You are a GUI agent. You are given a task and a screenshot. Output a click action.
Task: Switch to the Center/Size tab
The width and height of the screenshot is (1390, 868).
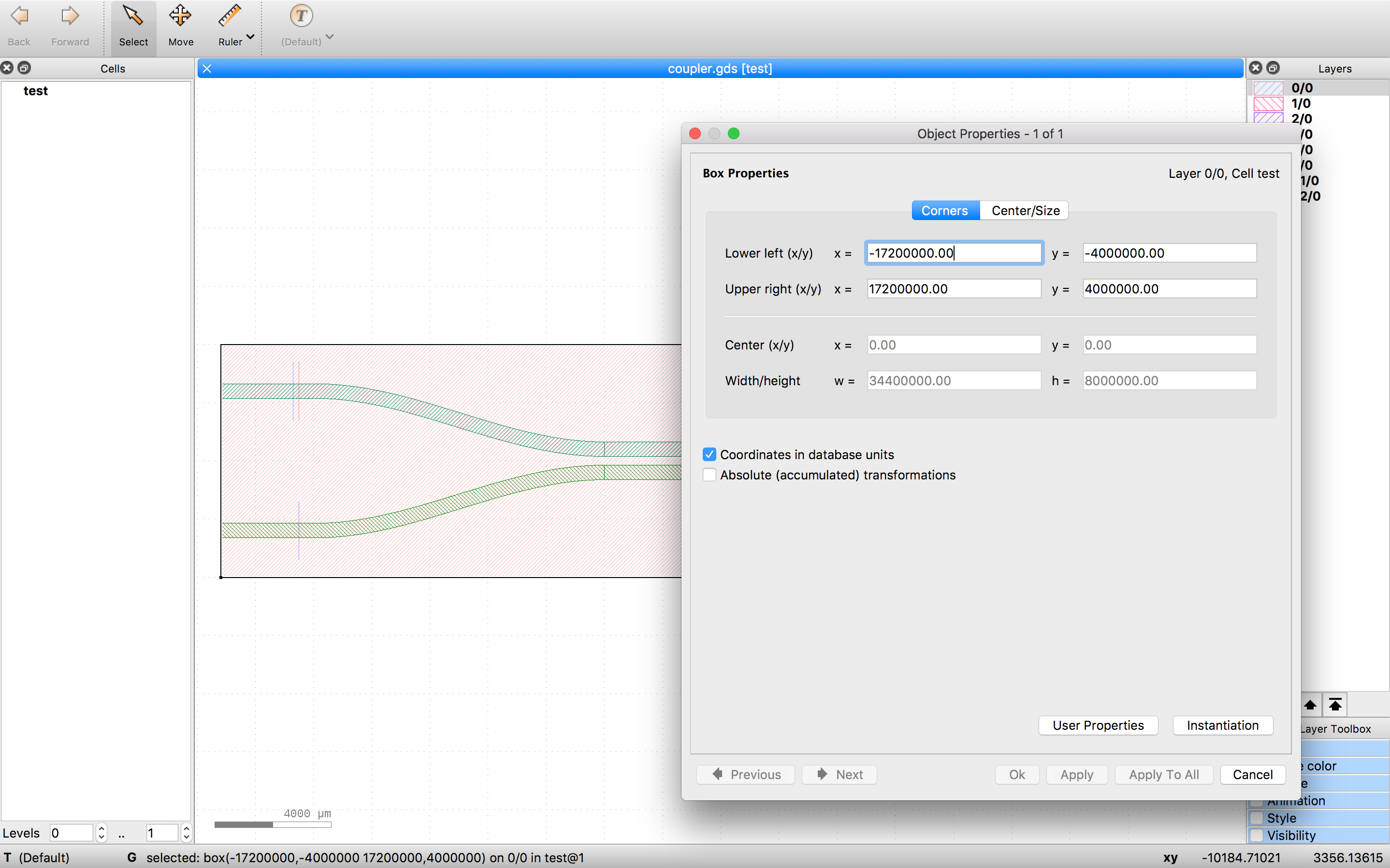(x=1025, y=210)
